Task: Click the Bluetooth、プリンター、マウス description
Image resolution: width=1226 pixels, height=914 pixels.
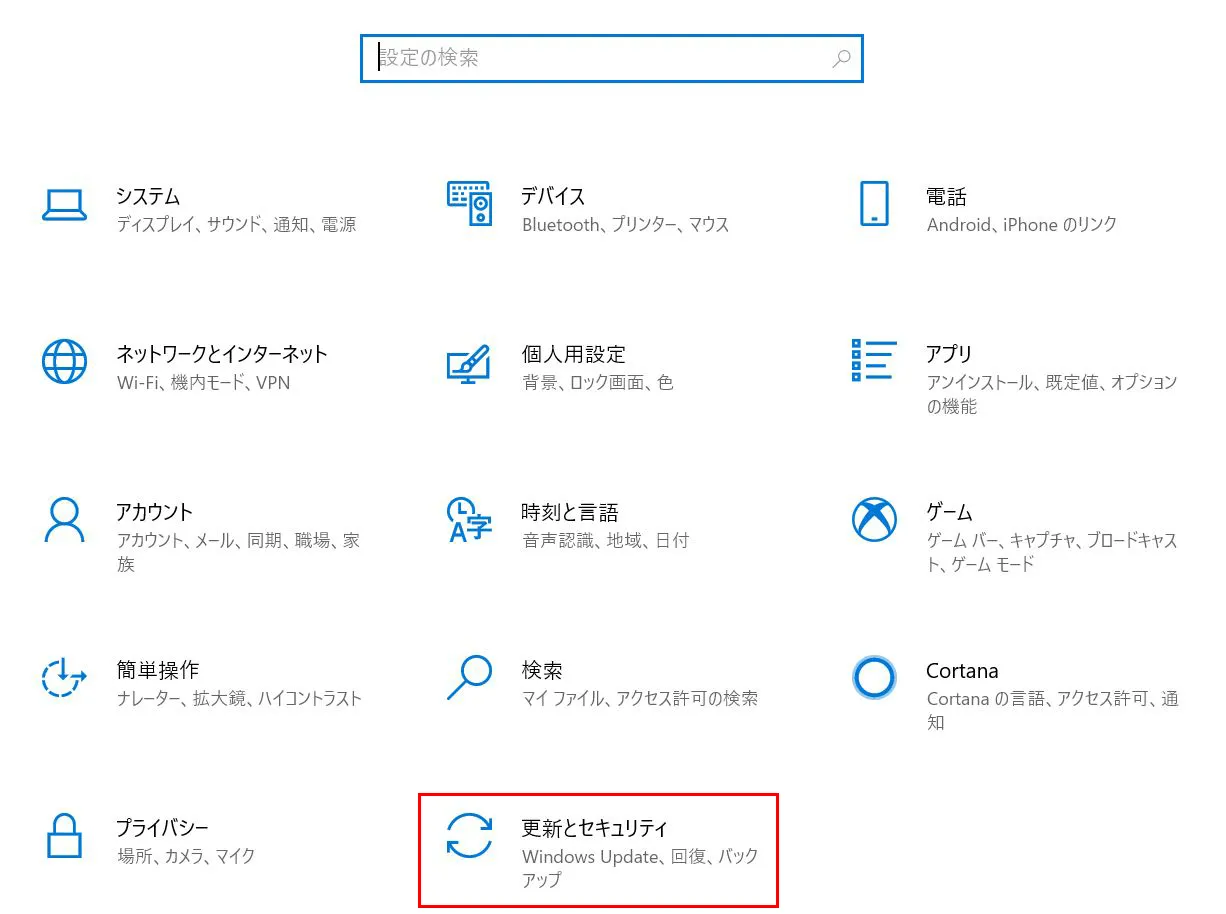Action: 625,225
